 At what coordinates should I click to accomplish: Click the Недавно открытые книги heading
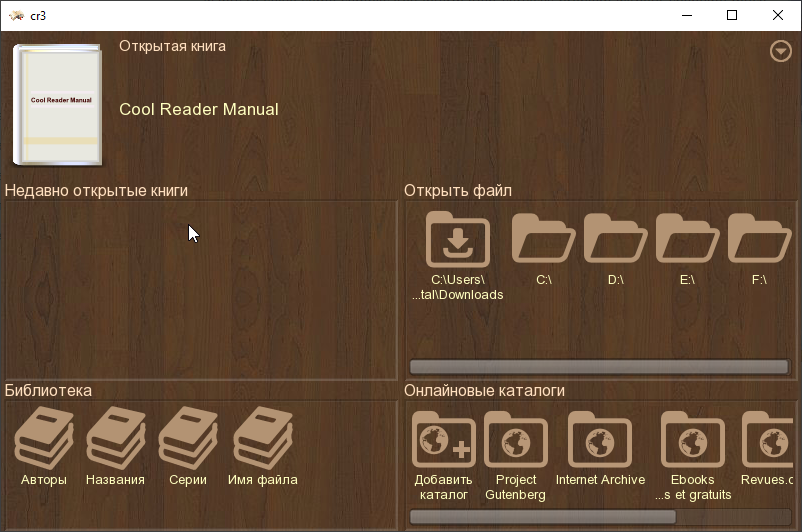tap(96, 191)
